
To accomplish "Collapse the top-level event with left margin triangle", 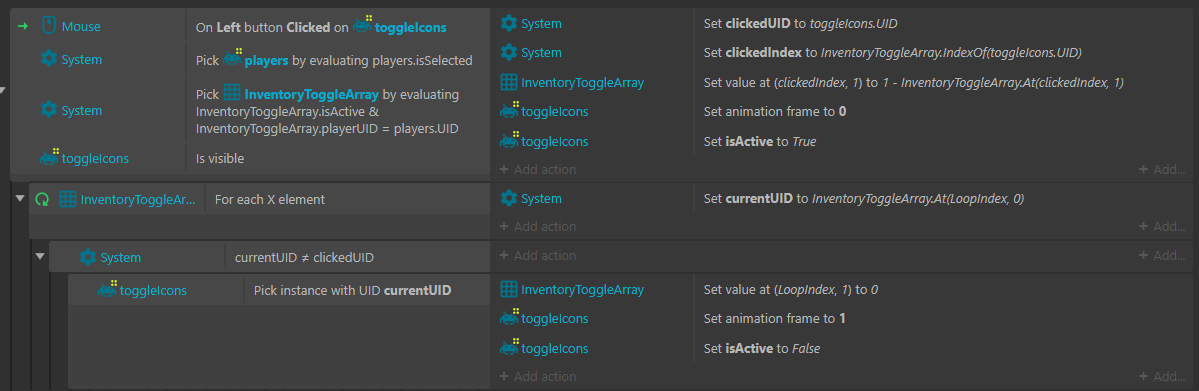I will [2, 90].
